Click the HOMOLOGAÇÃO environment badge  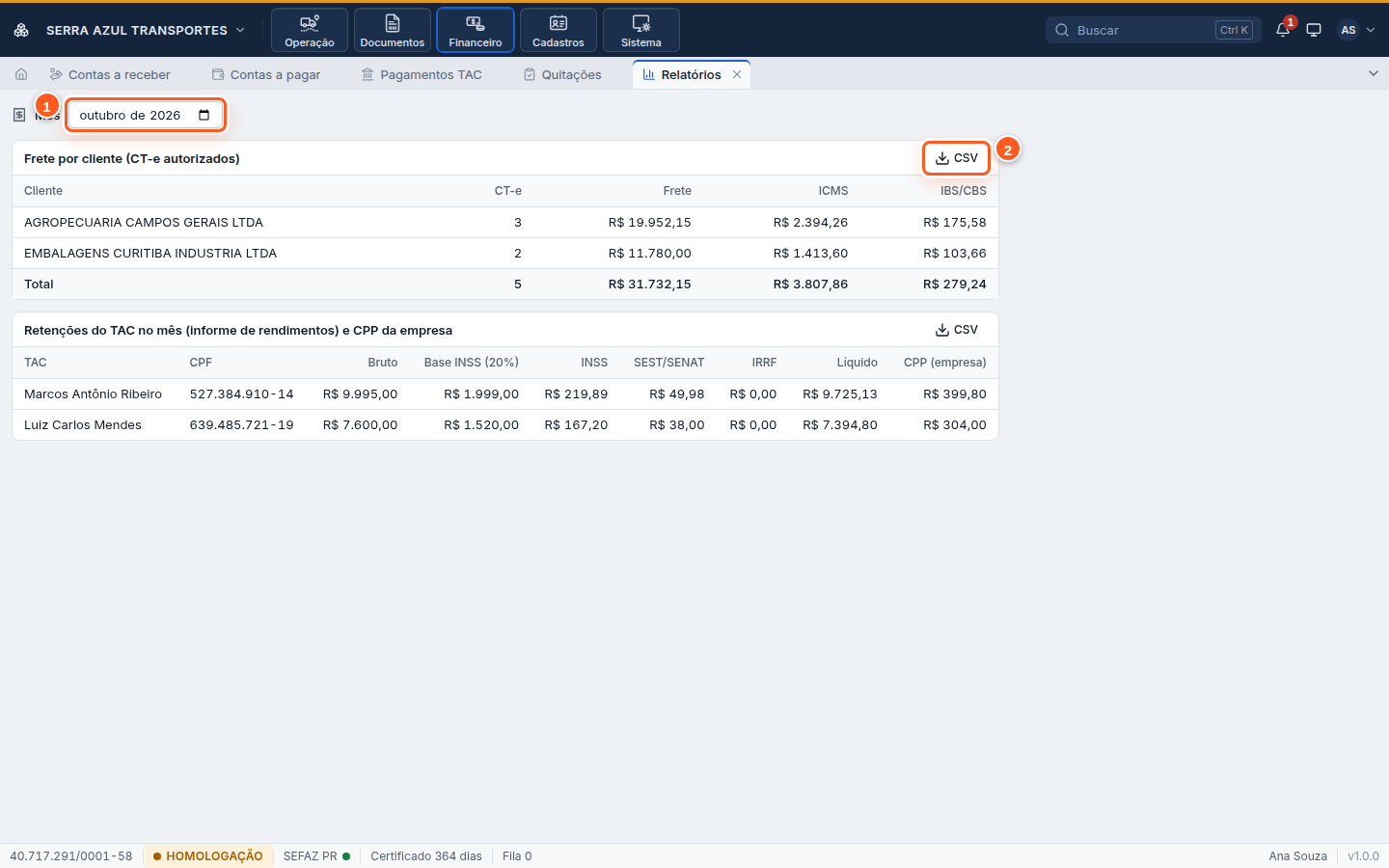coord(208,855)
